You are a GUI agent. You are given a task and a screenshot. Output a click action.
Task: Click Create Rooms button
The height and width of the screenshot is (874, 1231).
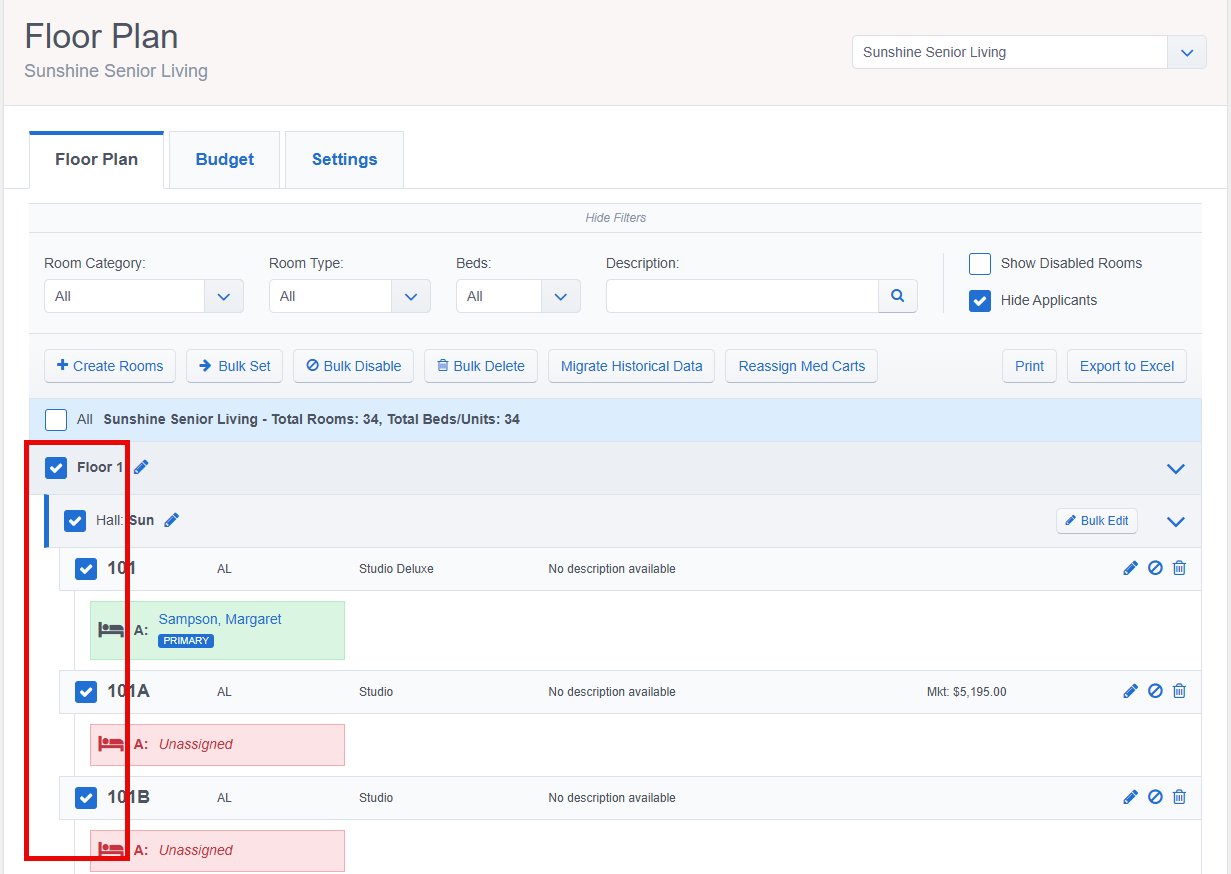pos(110,366)
